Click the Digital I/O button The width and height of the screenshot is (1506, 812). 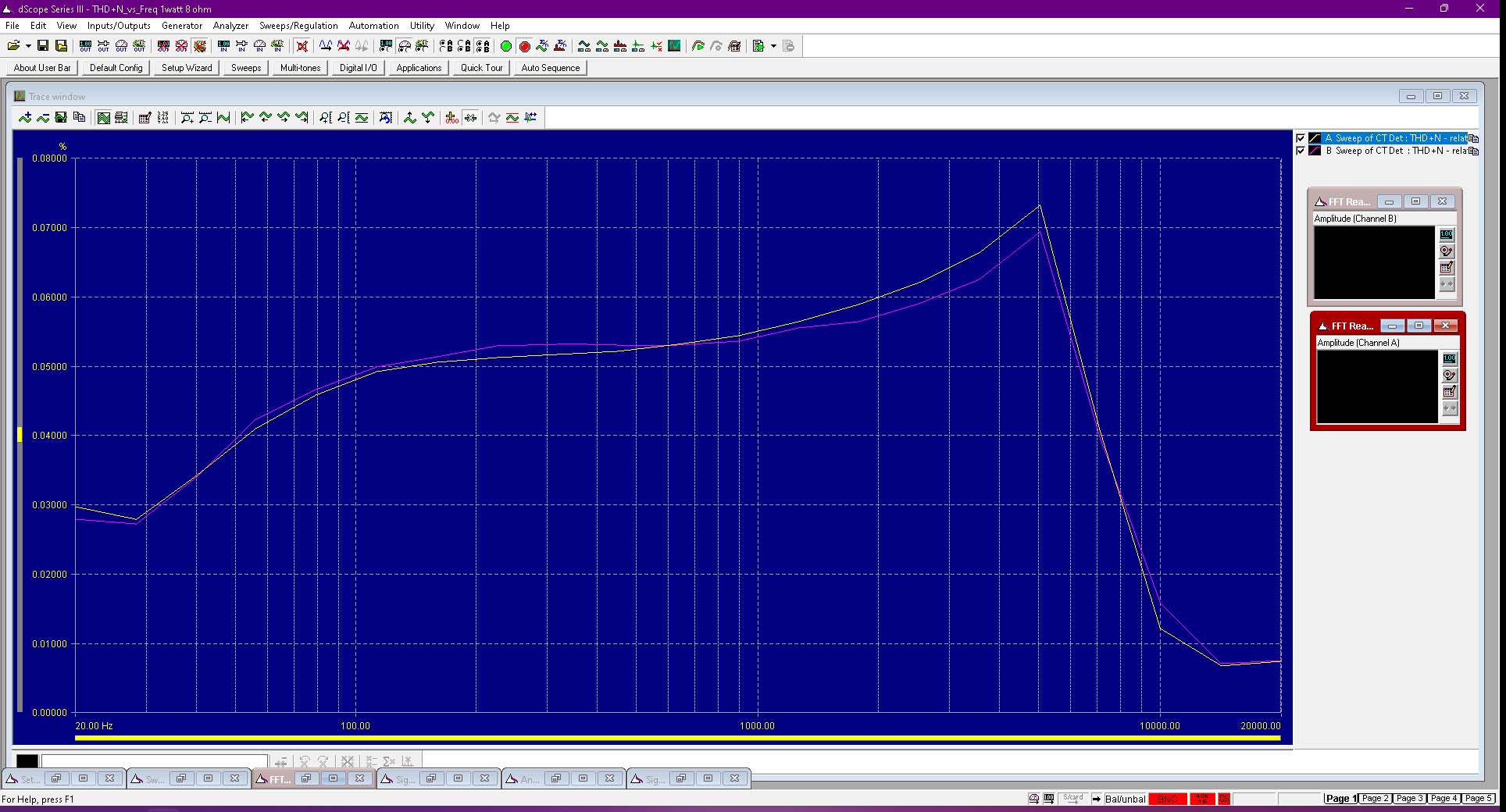tap(359, 68)
